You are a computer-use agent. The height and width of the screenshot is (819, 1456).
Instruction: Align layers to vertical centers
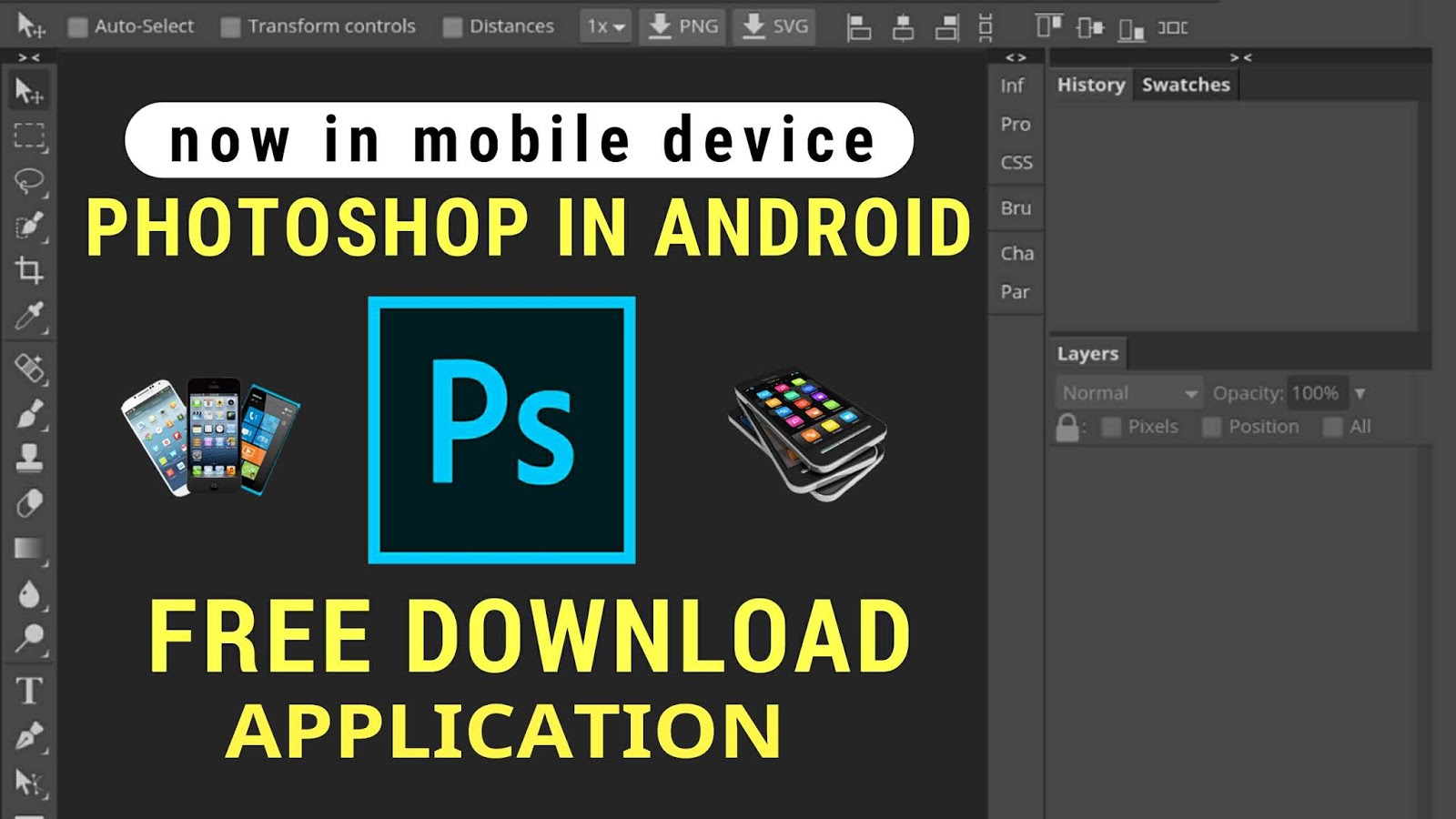click(x=1090, y=27)
